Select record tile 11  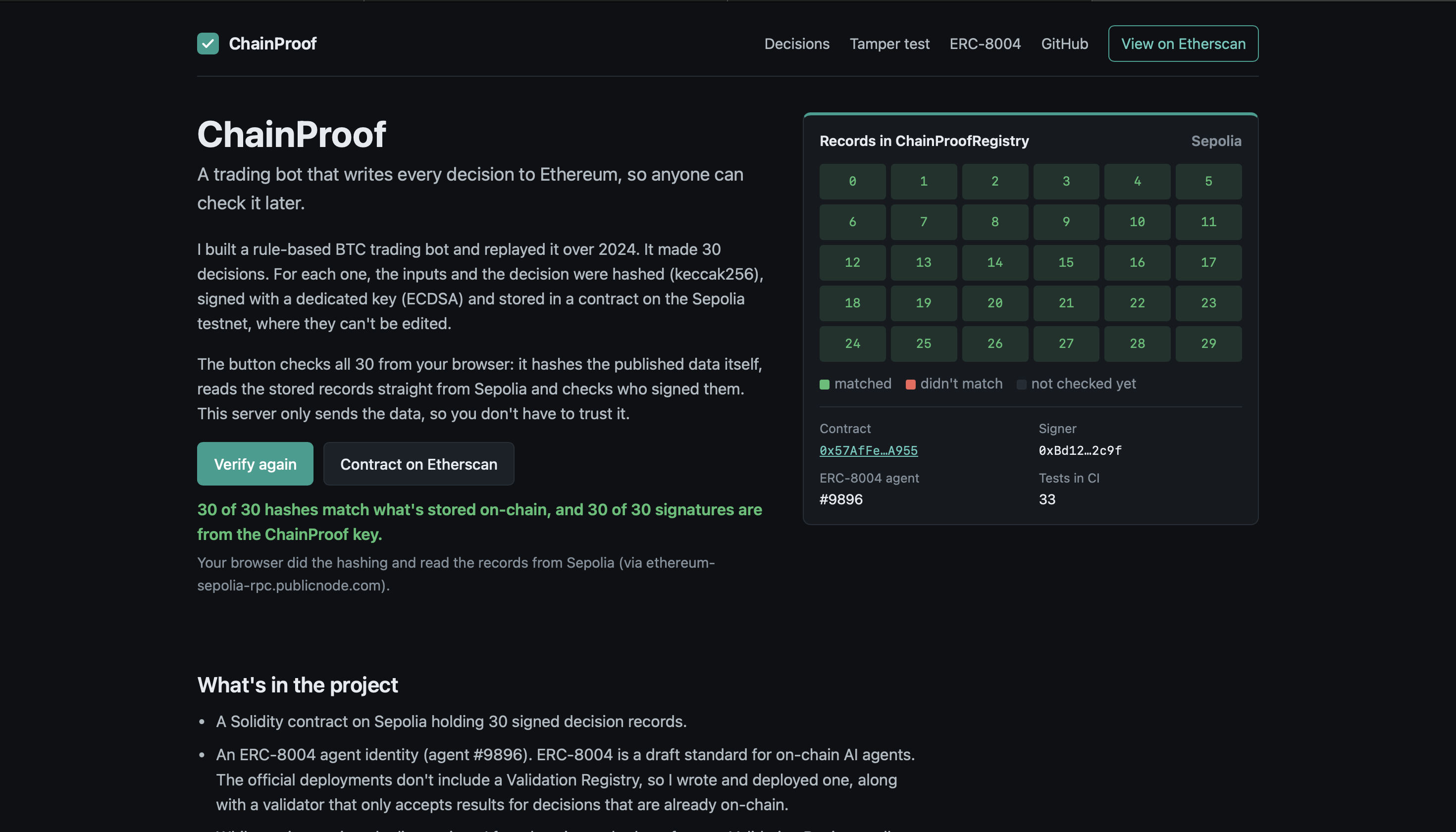point(1208,222)
